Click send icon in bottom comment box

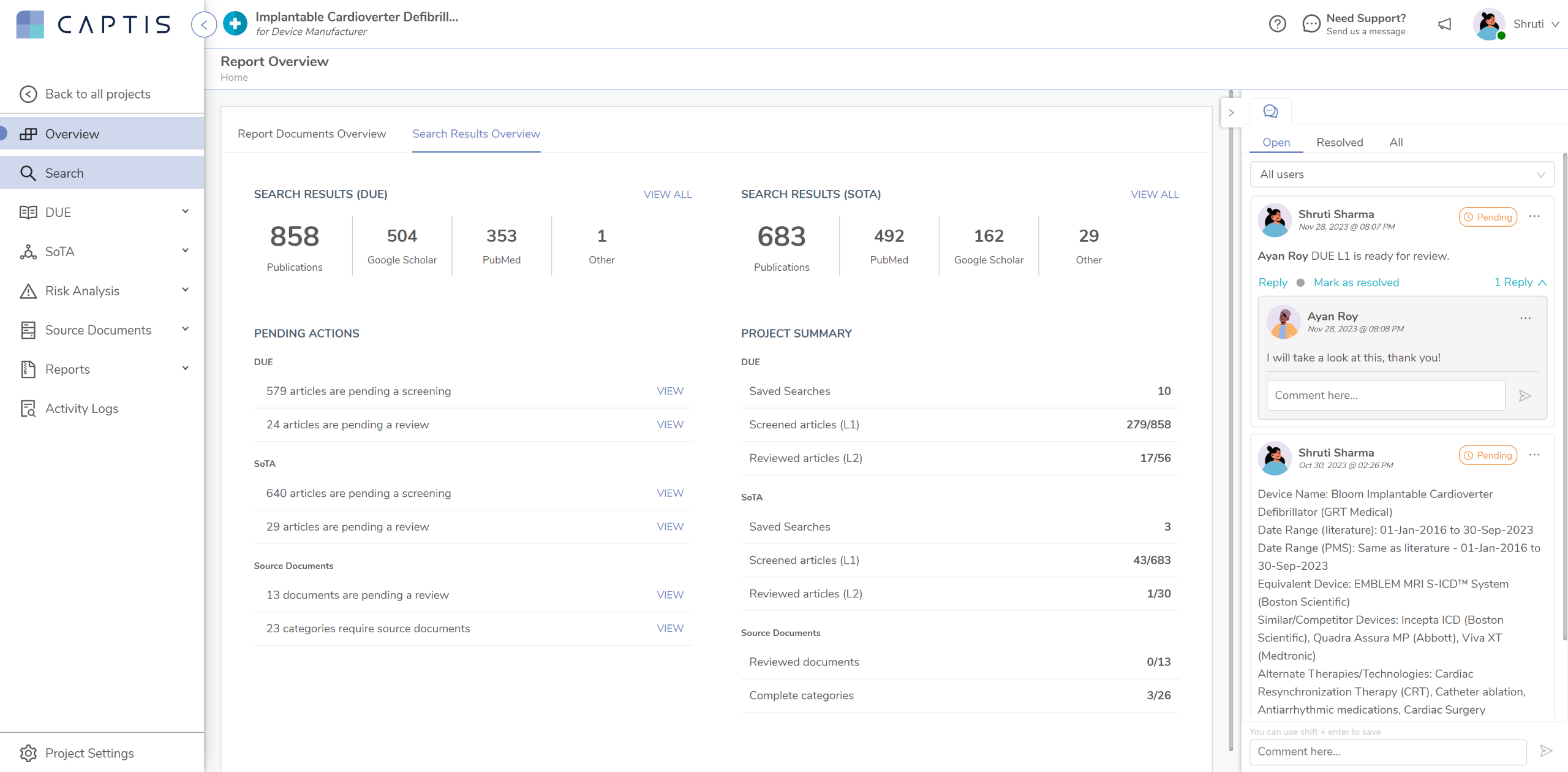click(1546, 751)
